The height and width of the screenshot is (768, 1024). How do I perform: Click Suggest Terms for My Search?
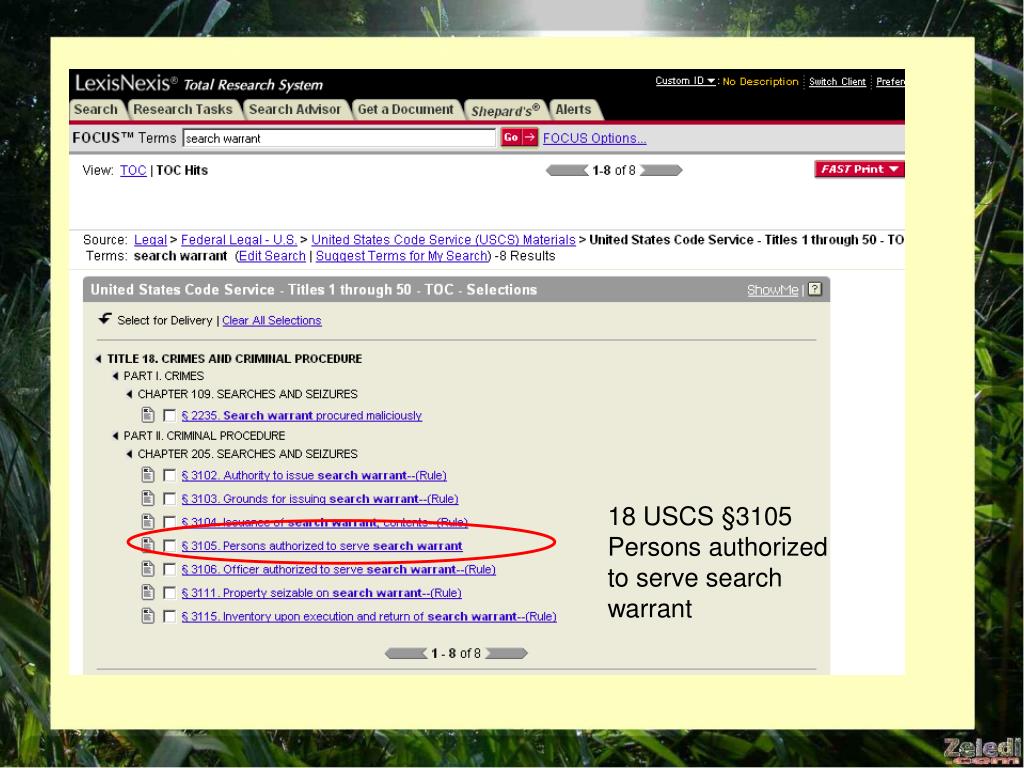(x=402, y=256)
